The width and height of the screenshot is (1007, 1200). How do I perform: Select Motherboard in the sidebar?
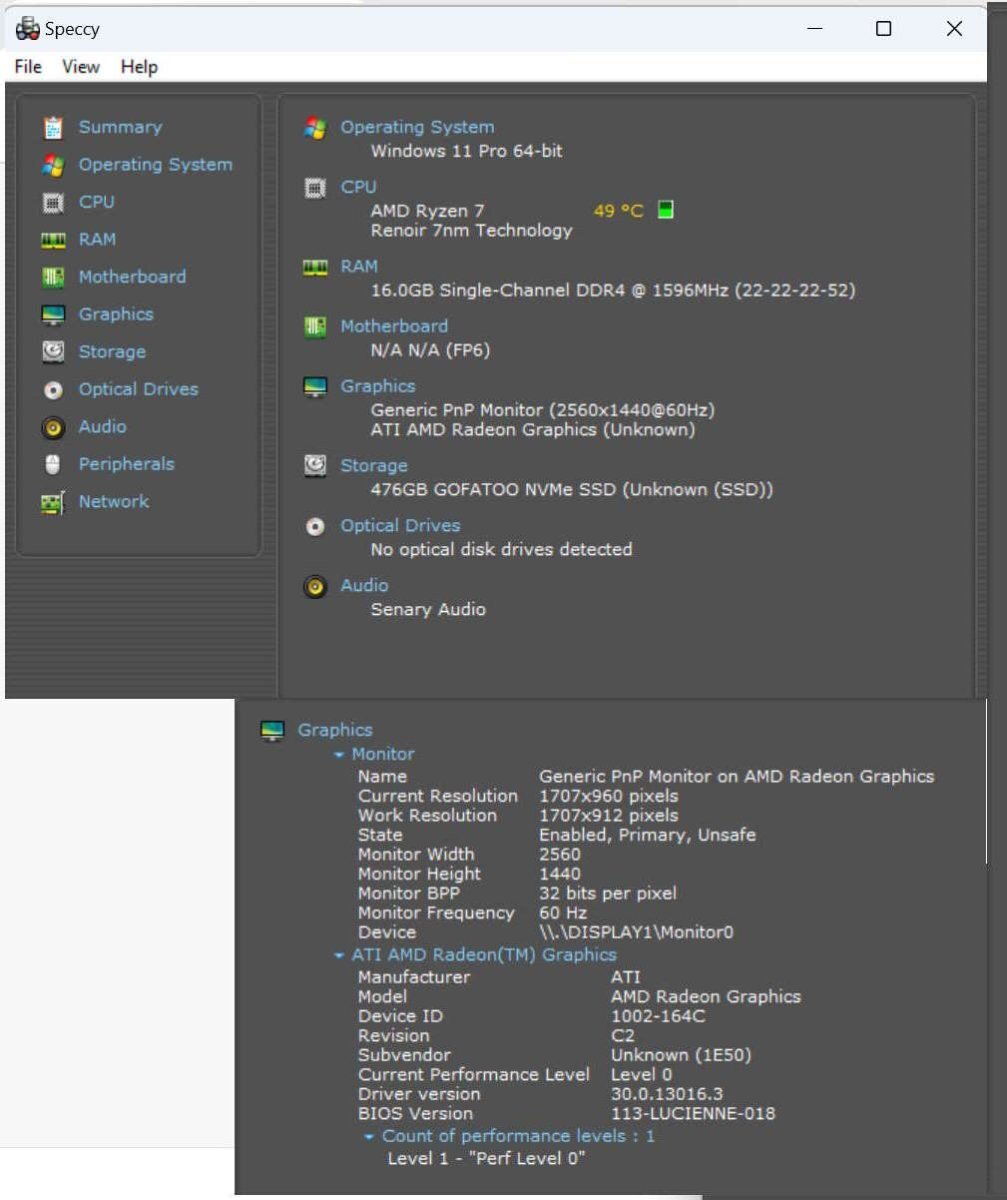[132, 276]
